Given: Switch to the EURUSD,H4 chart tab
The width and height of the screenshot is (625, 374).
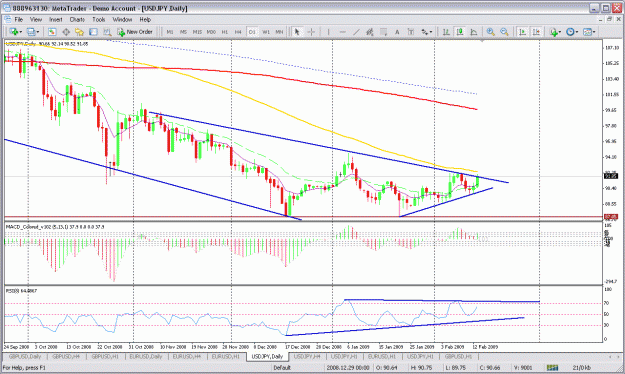Looking at the screenshot, I should pos(187,356).
